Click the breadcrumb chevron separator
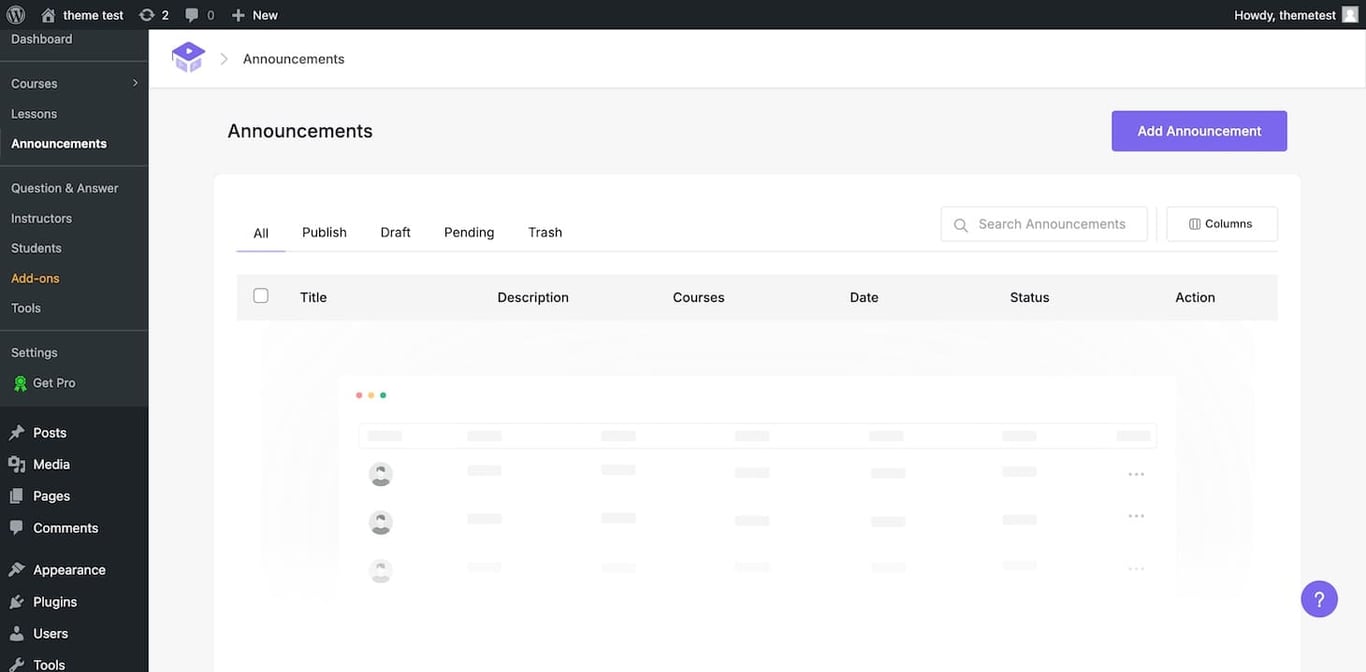The width and height of the screenshot is (1366, 672). [224, 59]
